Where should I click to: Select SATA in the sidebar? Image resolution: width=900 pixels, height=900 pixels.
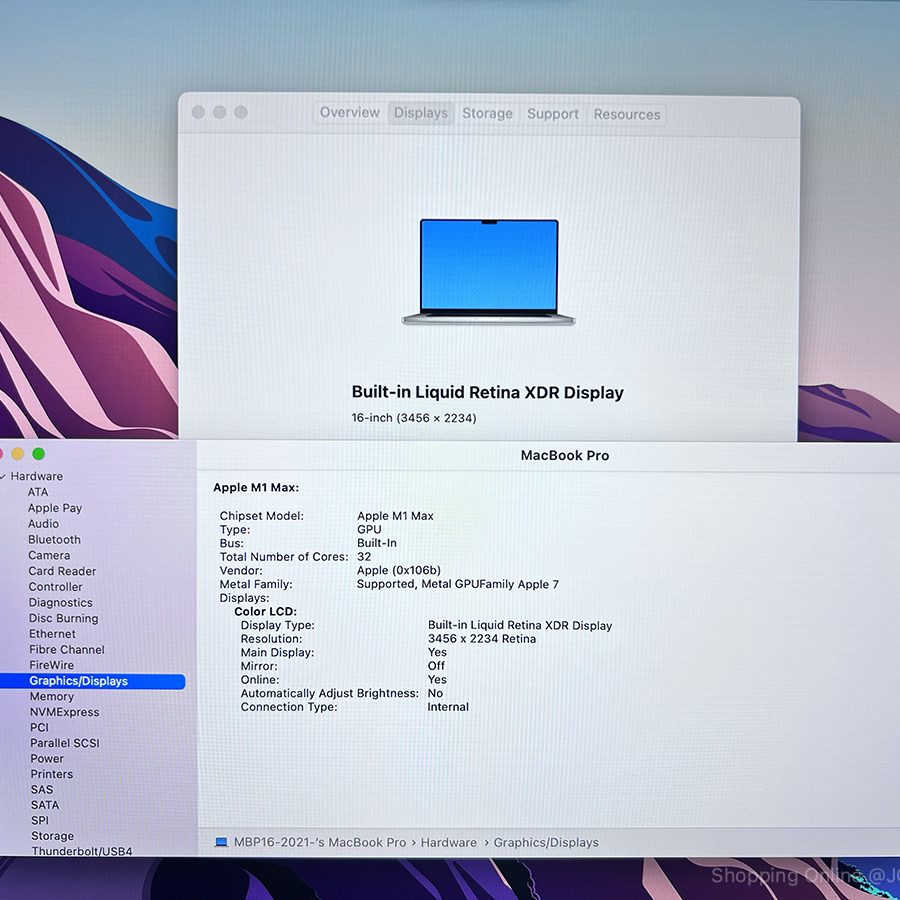click(45, 805)
